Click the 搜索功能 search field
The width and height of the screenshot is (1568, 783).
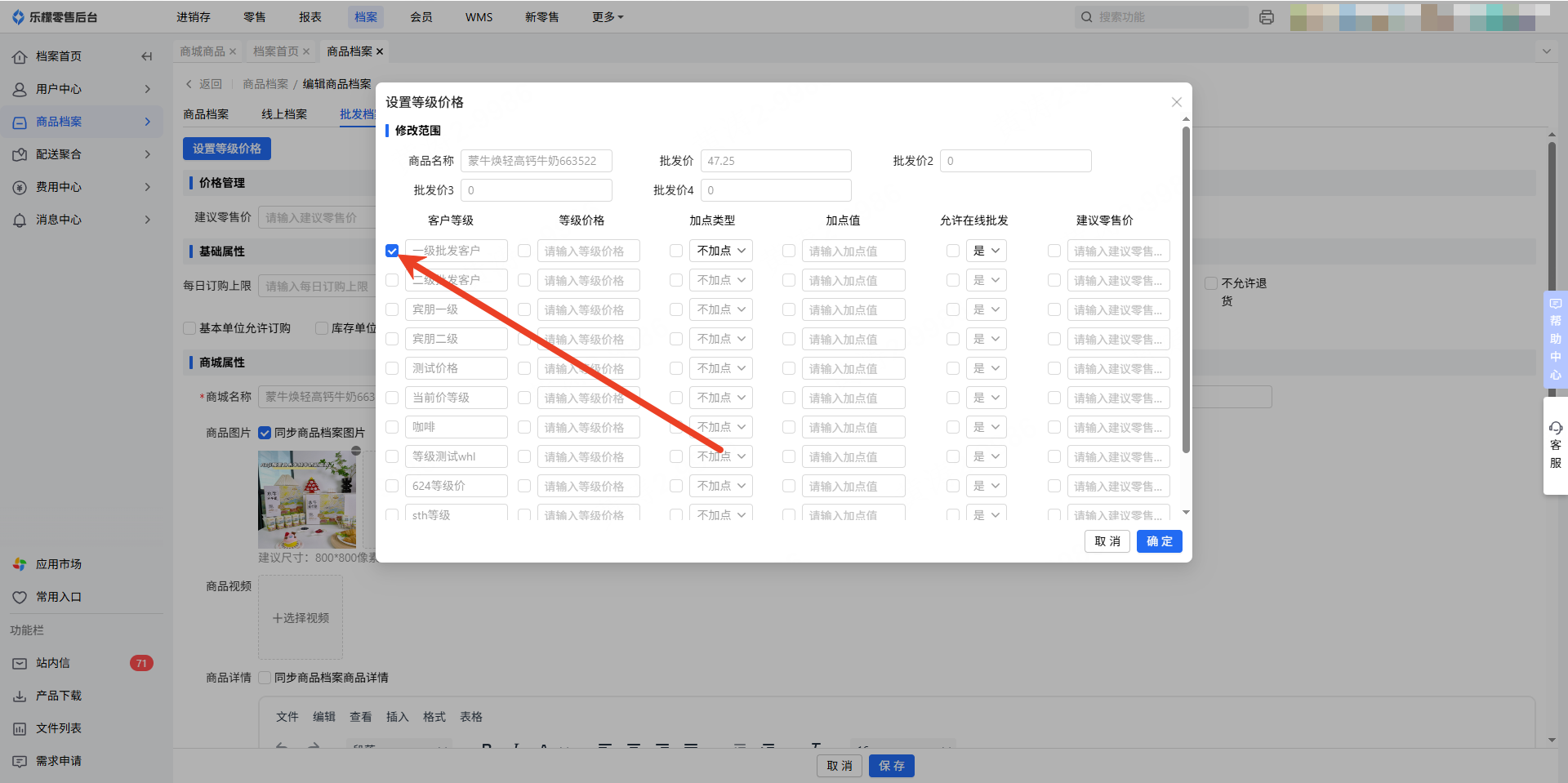(x=1161, y=17)
